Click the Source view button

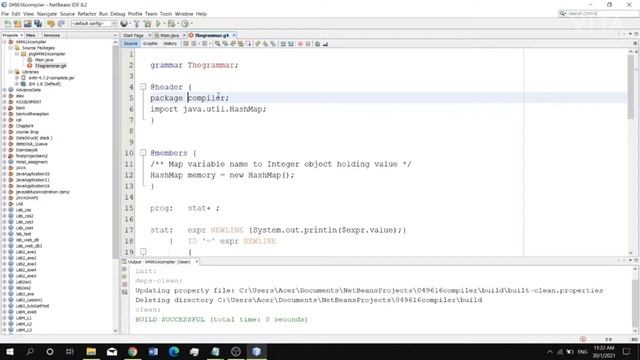click(131, 44)
